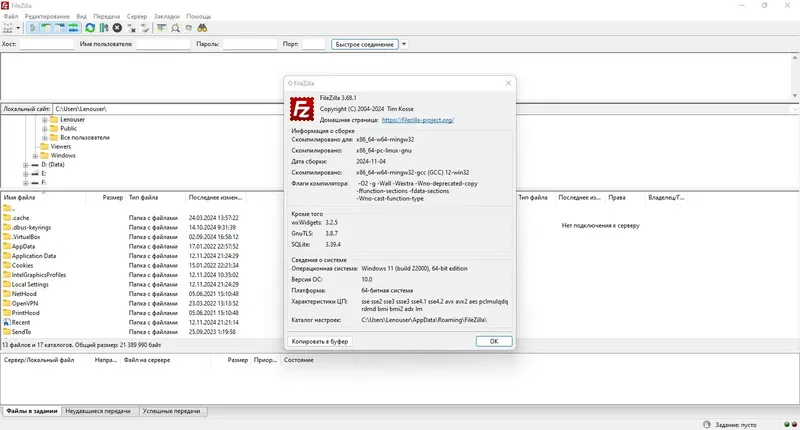Image resolution: width=800 pixels, height=430 pixels.
Task: Toggle the message log display button
Action: pos(33,28)
